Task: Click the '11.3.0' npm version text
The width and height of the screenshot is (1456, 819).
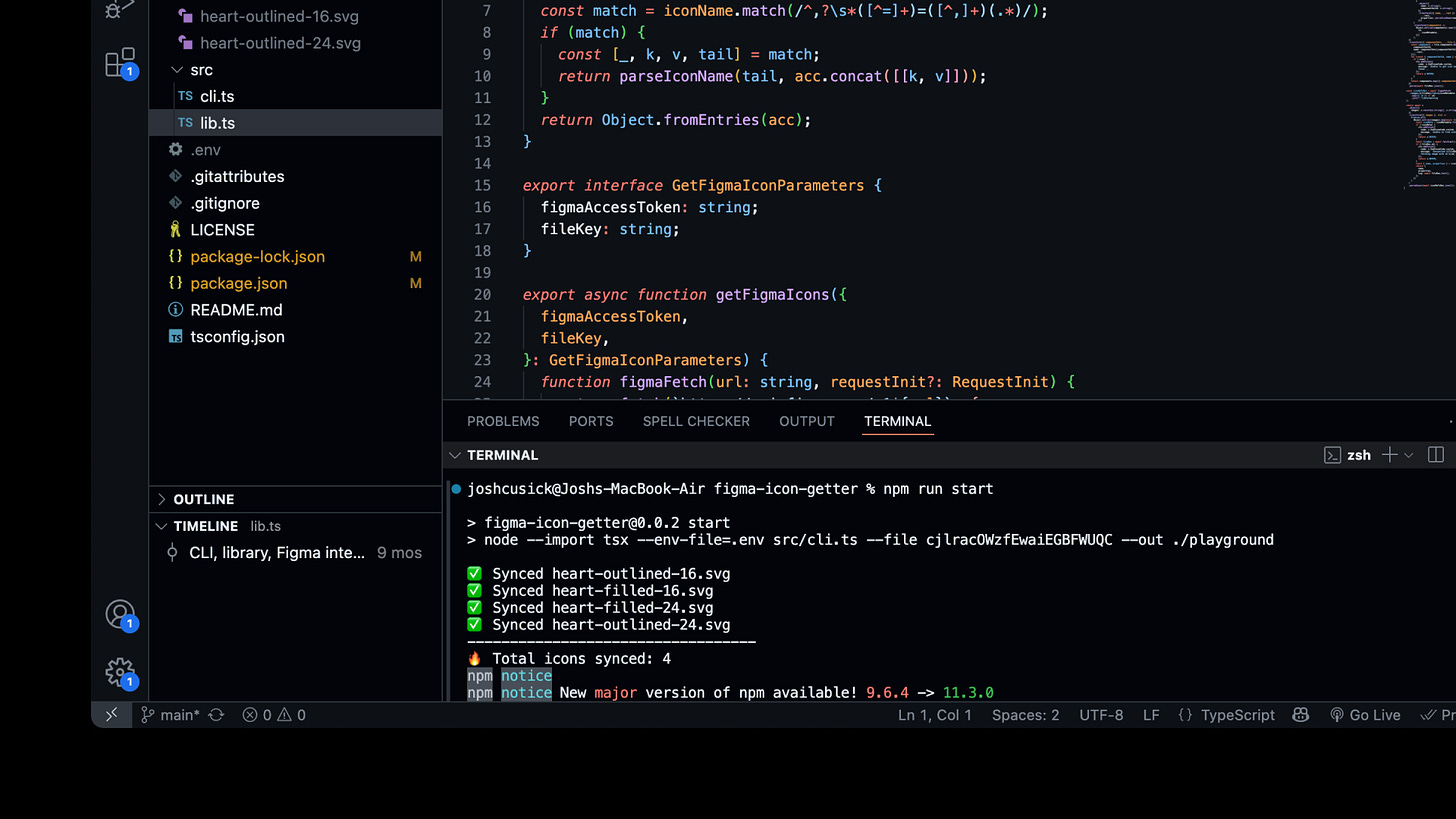Action: click(x=968, y=693)
